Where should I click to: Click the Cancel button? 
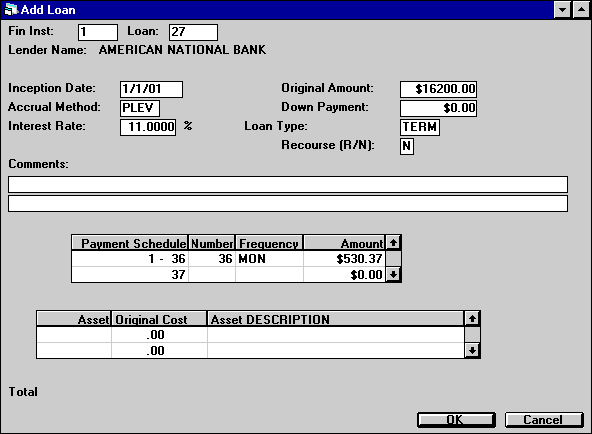coord(544,420)
